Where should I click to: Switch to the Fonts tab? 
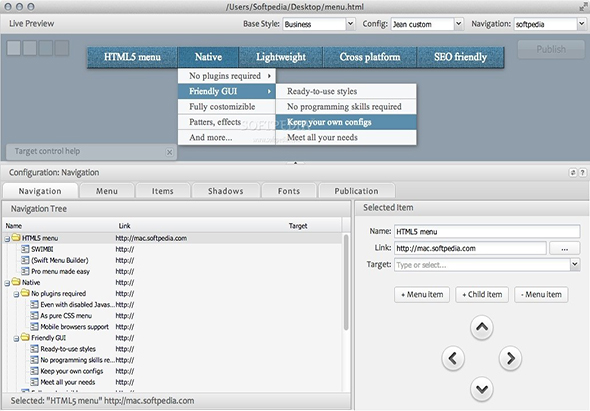(x=289, y=191)
